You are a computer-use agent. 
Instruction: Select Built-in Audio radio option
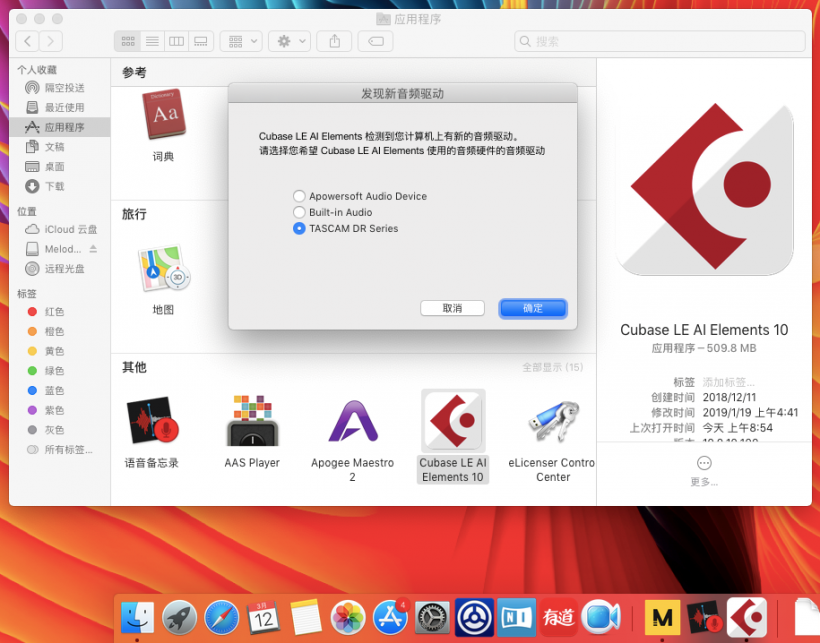299,212
